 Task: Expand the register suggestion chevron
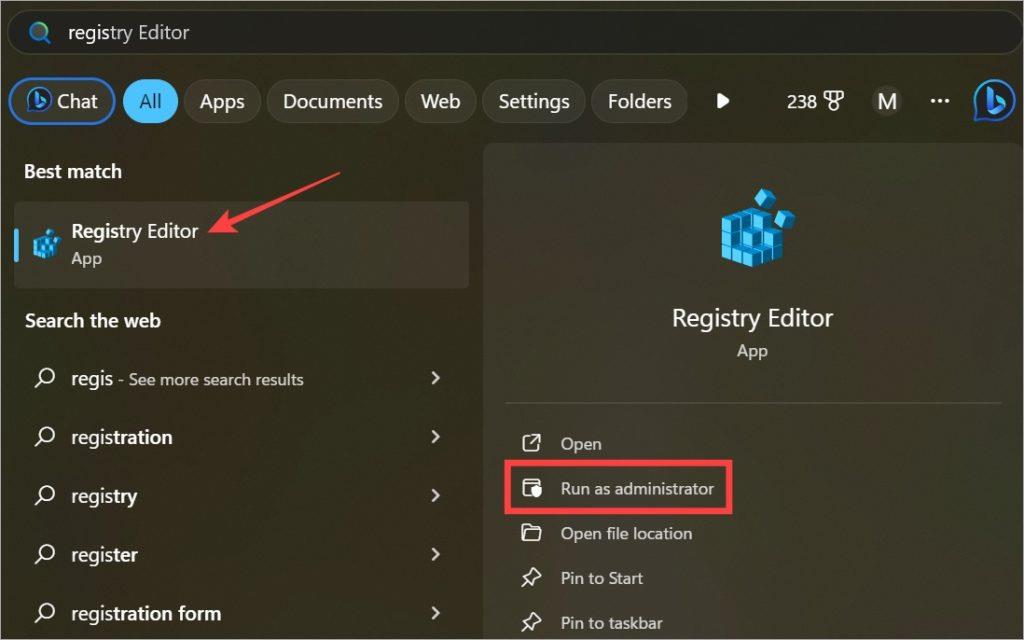(x=435, y=554)
